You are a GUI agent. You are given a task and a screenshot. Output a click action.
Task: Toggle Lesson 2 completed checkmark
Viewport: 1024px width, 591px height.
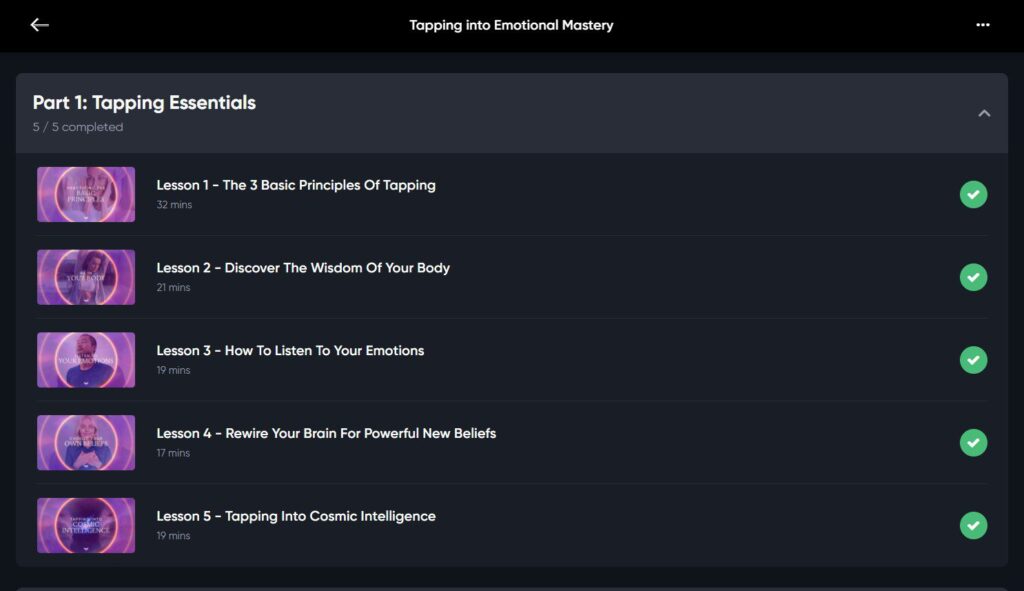click(973, 277)
